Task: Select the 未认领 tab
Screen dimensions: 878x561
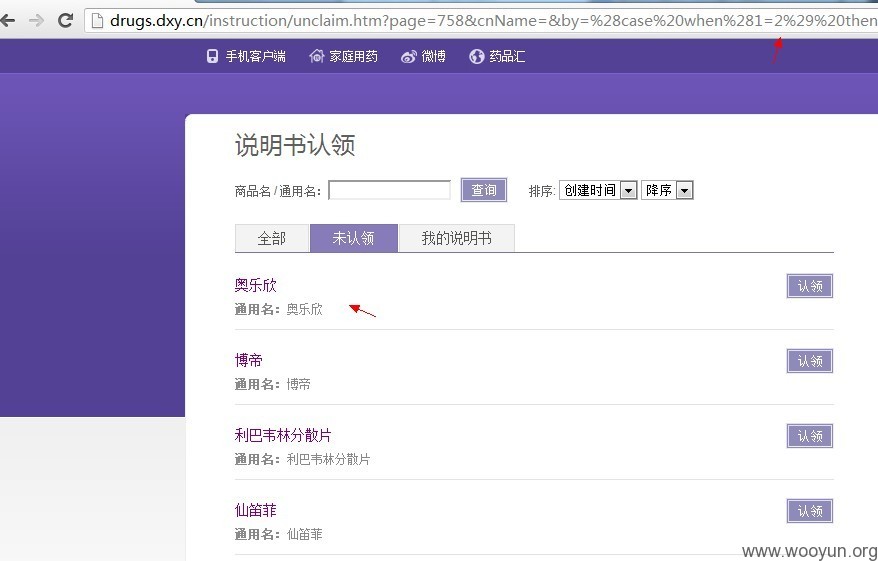Action: pos(354,238)
